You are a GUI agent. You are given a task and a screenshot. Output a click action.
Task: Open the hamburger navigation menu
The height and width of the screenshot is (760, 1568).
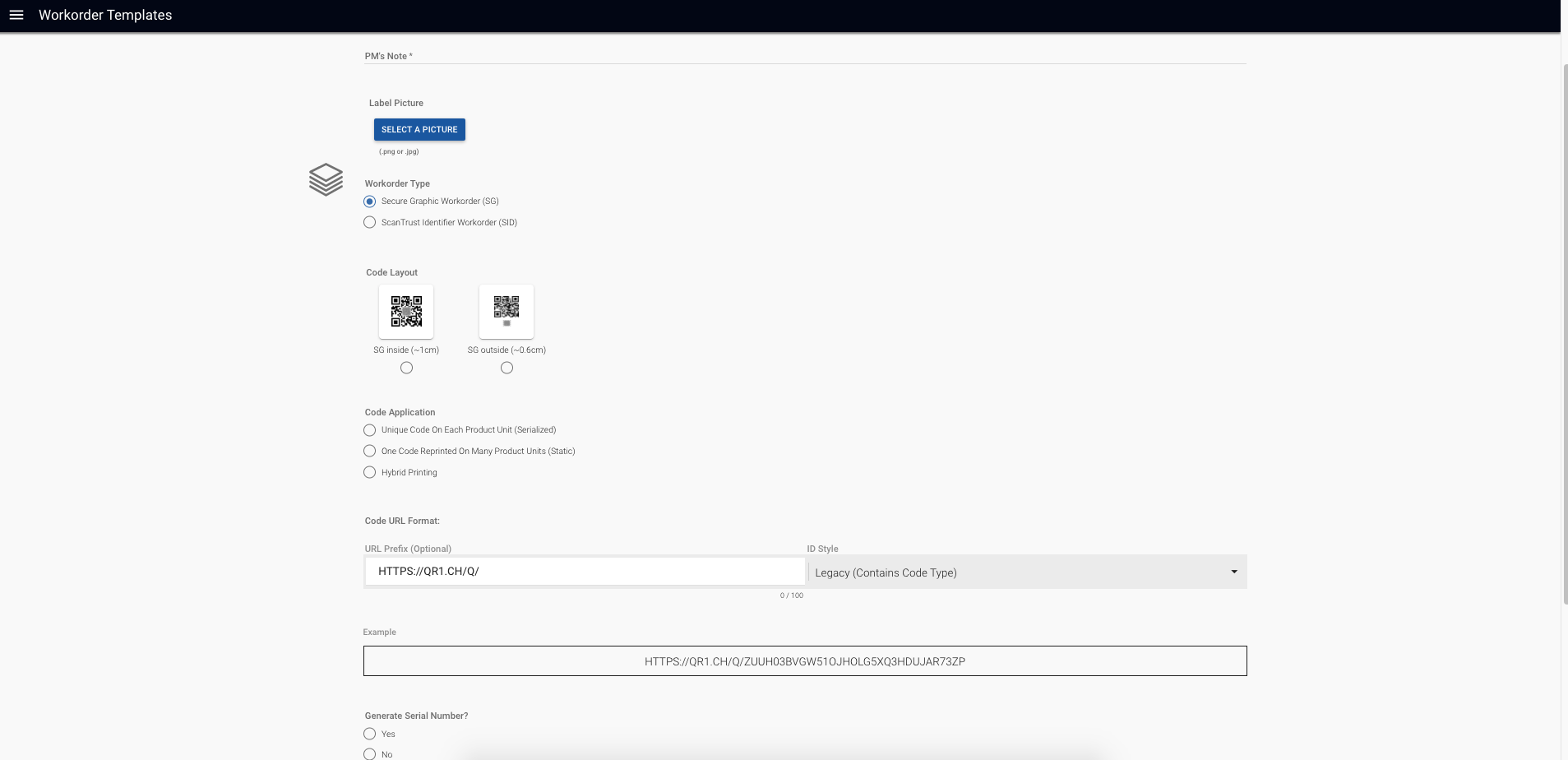coord(16,15)
